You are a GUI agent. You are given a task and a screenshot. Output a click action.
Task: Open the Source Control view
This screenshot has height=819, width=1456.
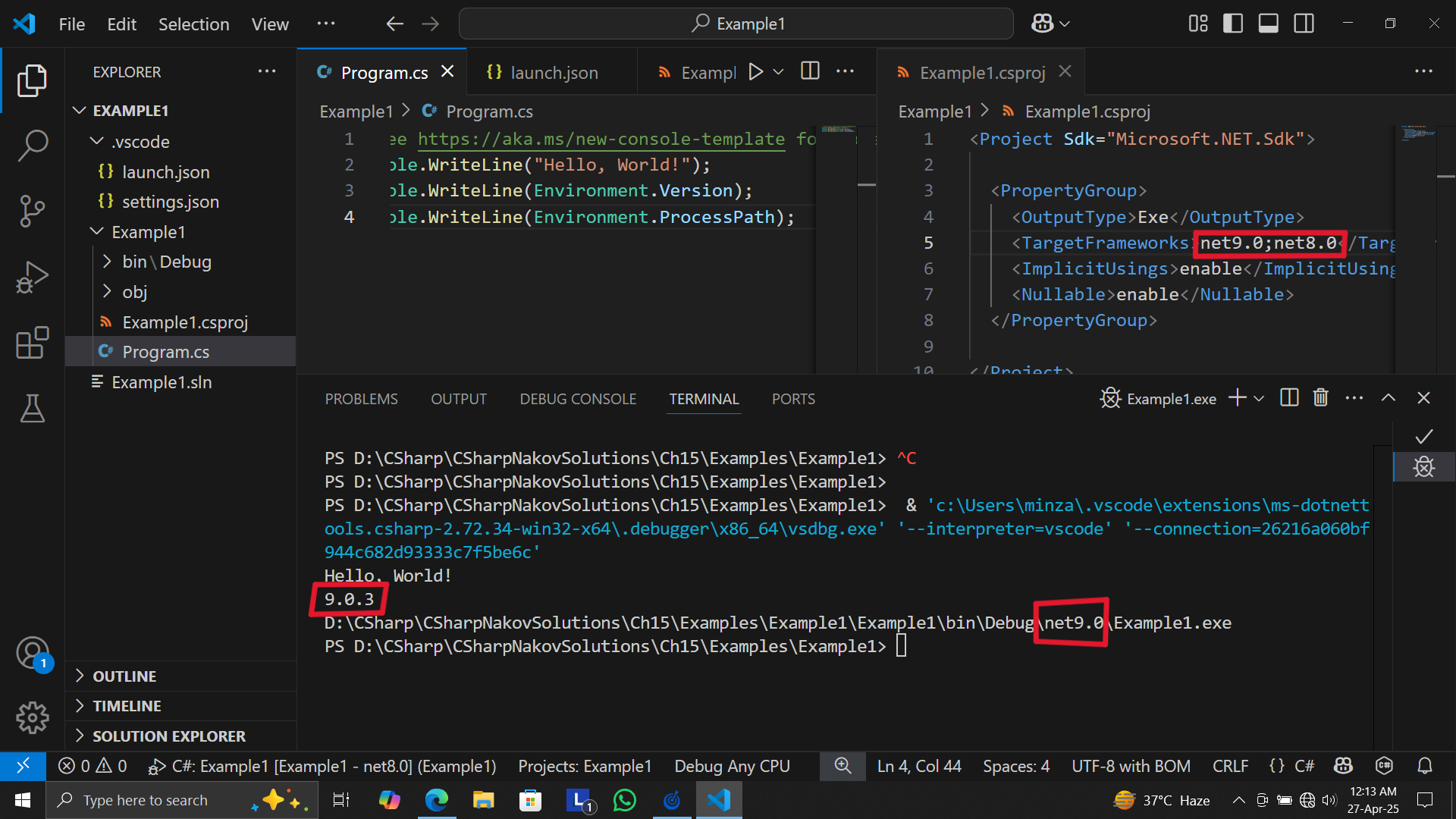[33, 211]
